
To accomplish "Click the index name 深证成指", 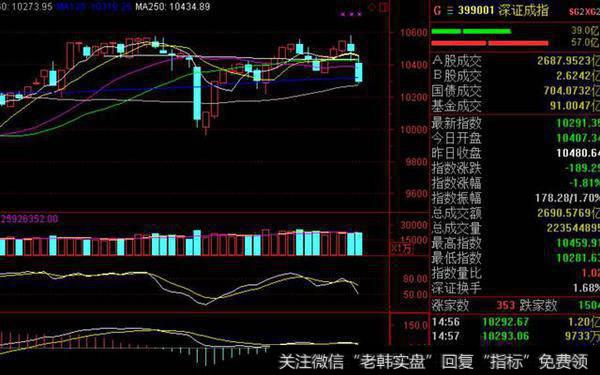I will pos(523,10).
